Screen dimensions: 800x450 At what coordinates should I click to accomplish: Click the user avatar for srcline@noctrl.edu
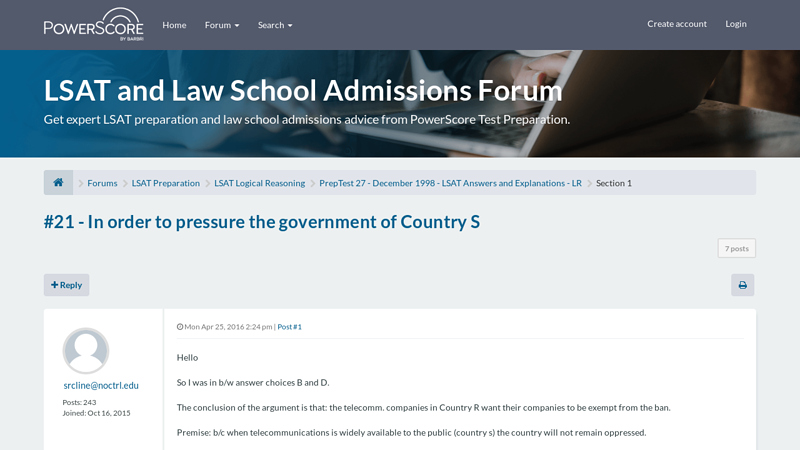click(86, 351)
